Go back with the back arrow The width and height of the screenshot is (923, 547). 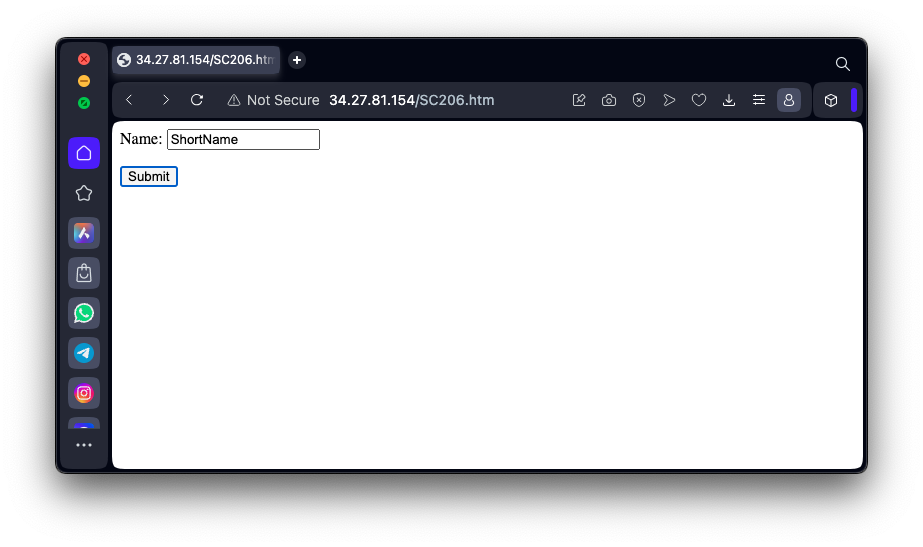click(129, 100)
